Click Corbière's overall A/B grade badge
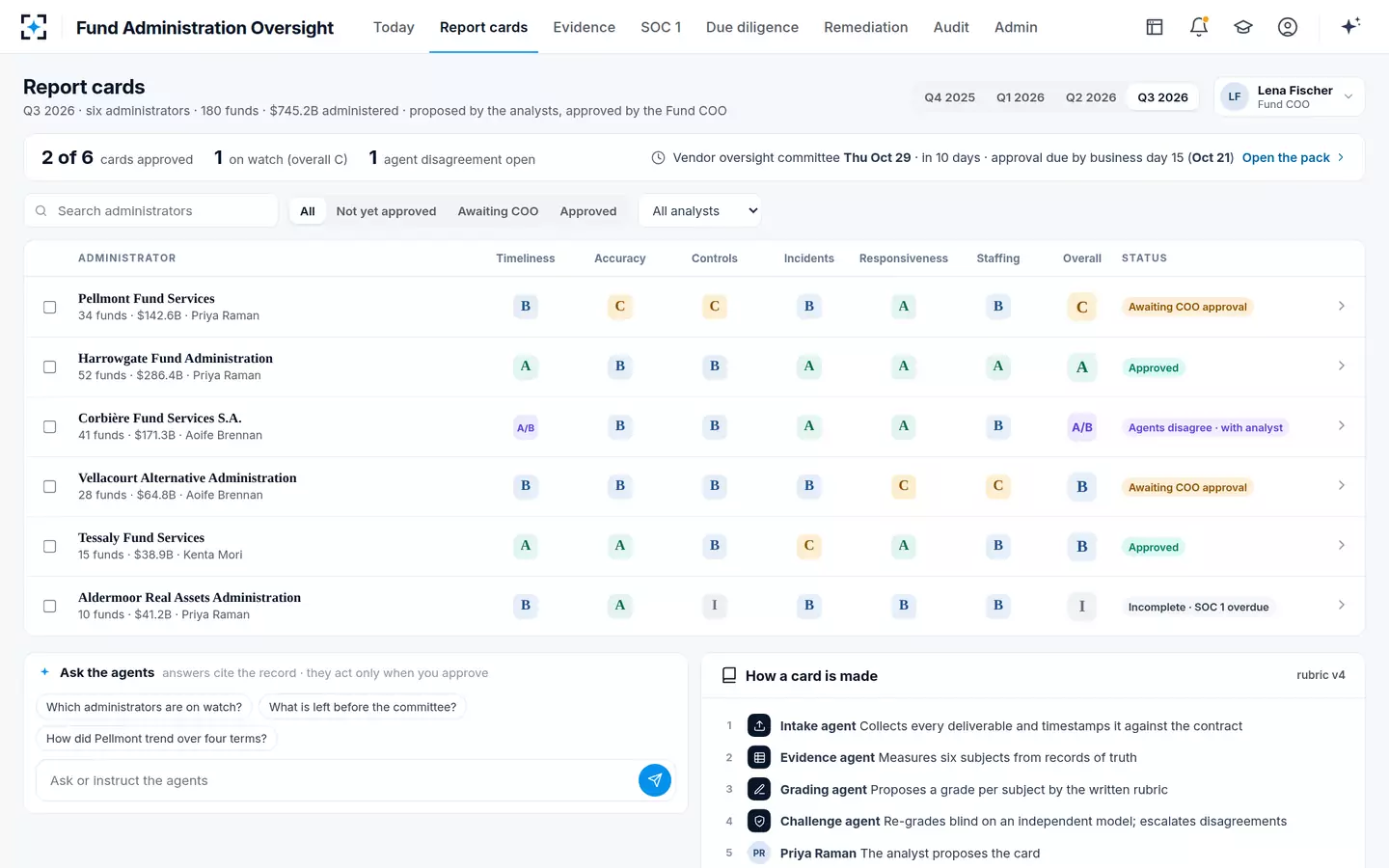This screenshot has width=1389, height=868. coord(1082,426)
